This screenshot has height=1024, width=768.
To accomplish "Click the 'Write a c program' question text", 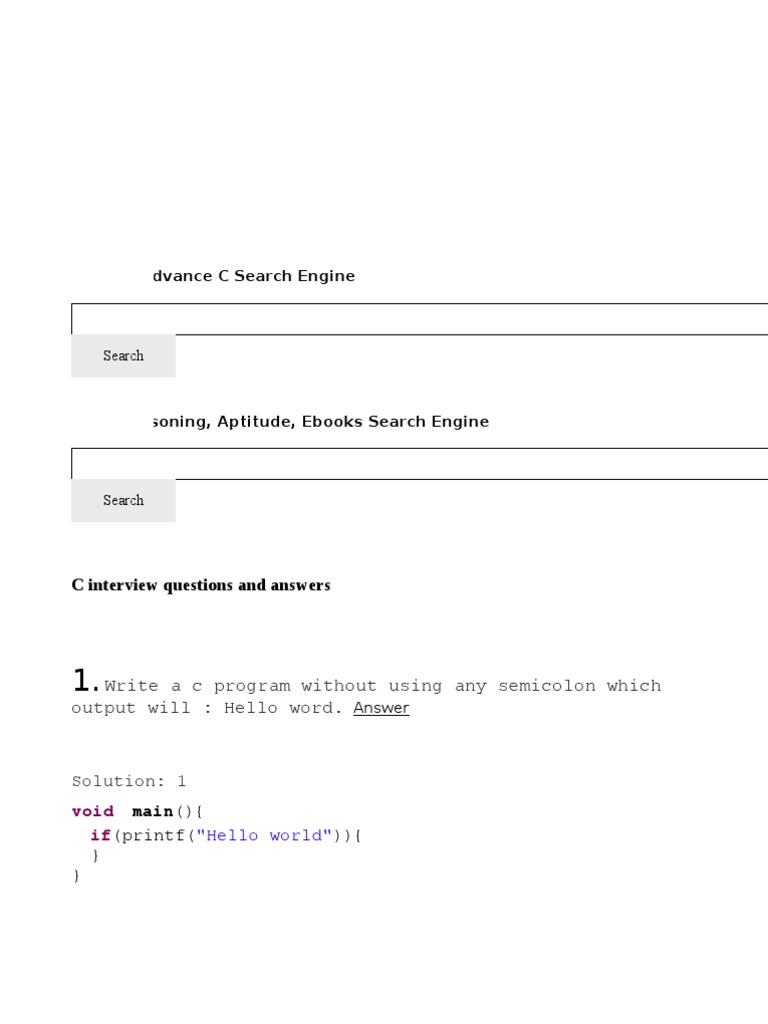I will click(198, 686).
